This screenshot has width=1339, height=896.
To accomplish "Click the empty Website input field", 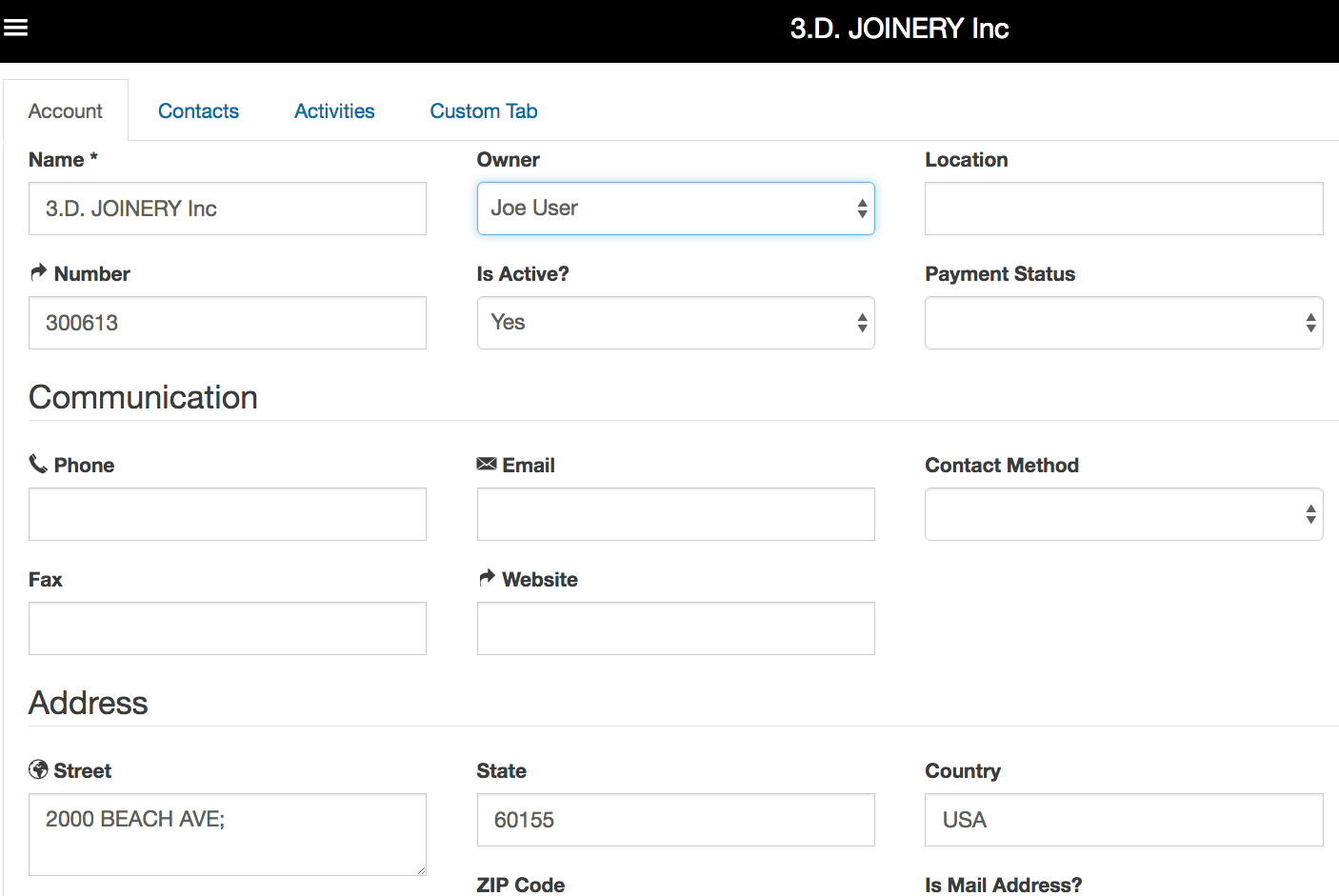I will click(x=676, y=628).
